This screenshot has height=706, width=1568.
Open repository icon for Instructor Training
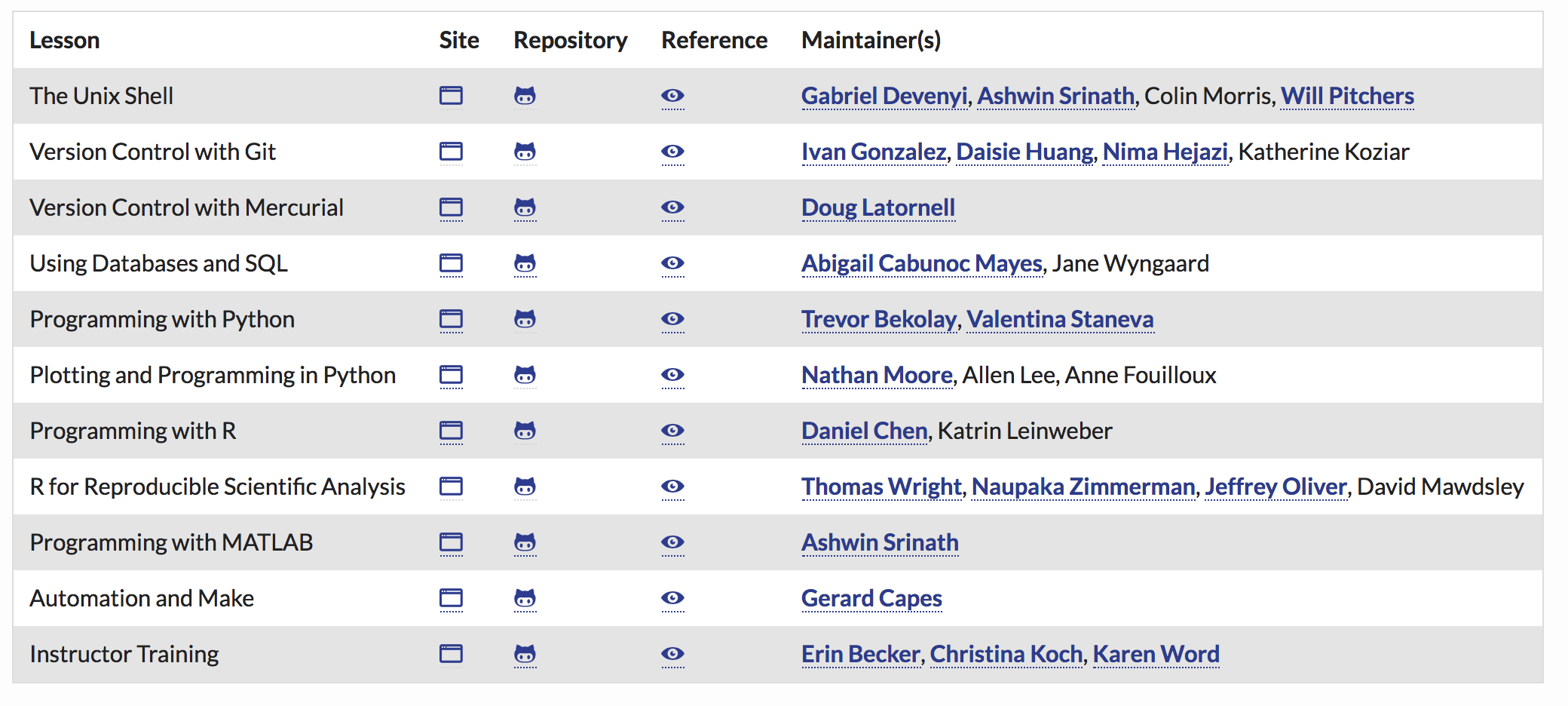525,654
